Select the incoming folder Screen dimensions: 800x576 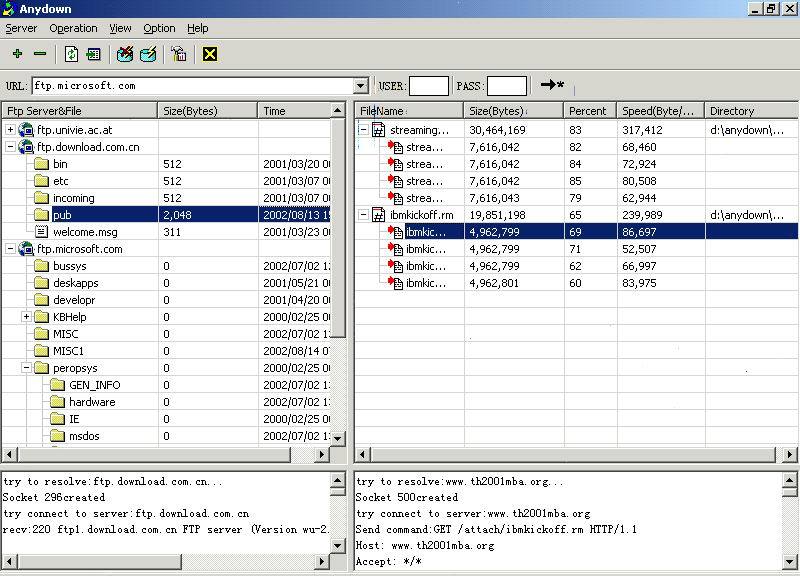pos(74,198)
